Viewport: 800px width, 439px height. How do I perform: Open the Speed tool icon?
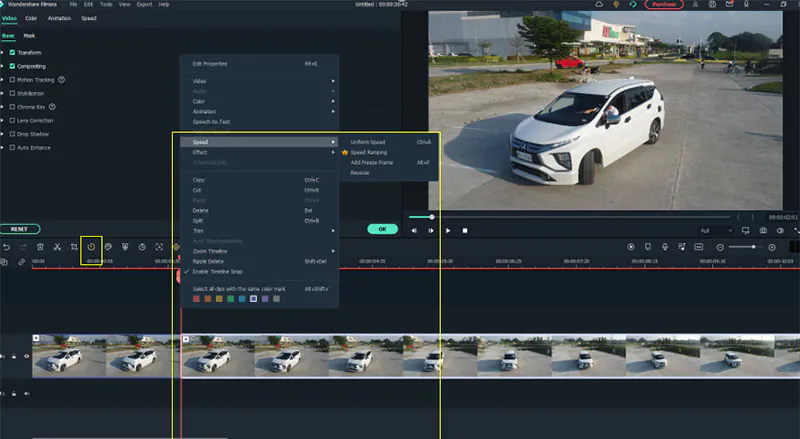pyautogui.click(x=91, y=247)
